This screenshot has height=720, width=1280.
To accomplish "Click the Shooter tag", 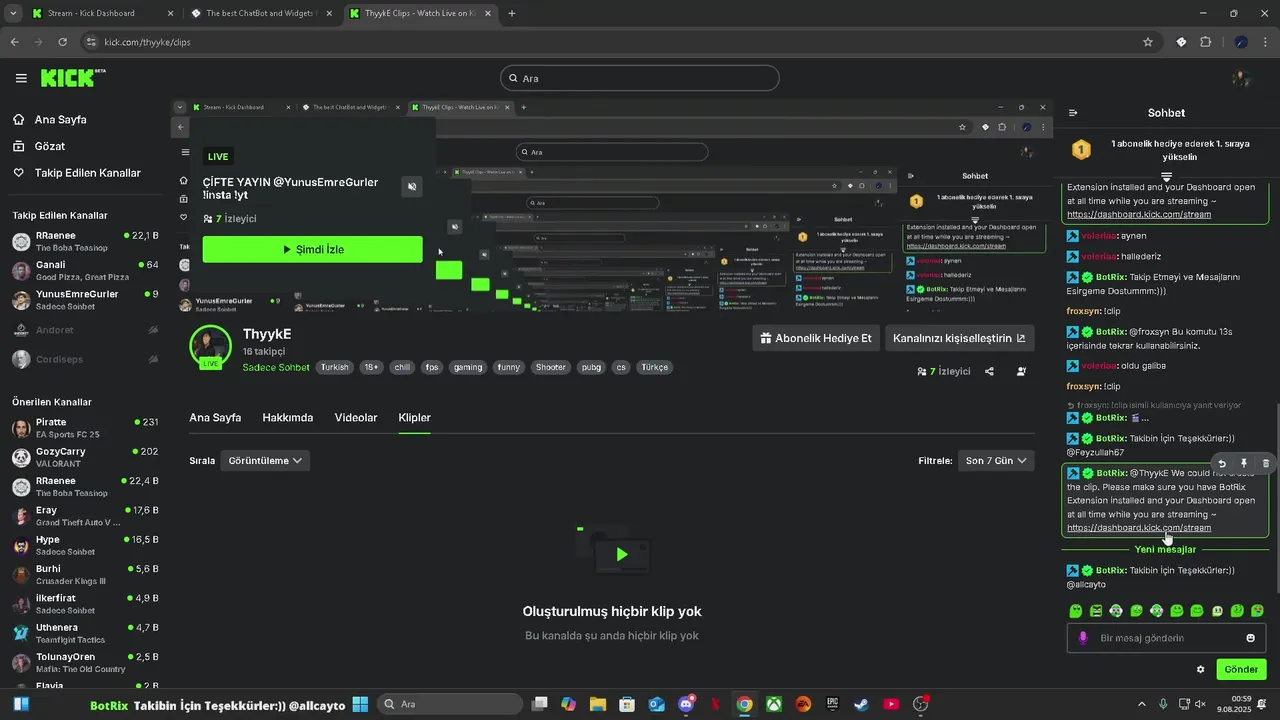I will click(x=551, y=367).
